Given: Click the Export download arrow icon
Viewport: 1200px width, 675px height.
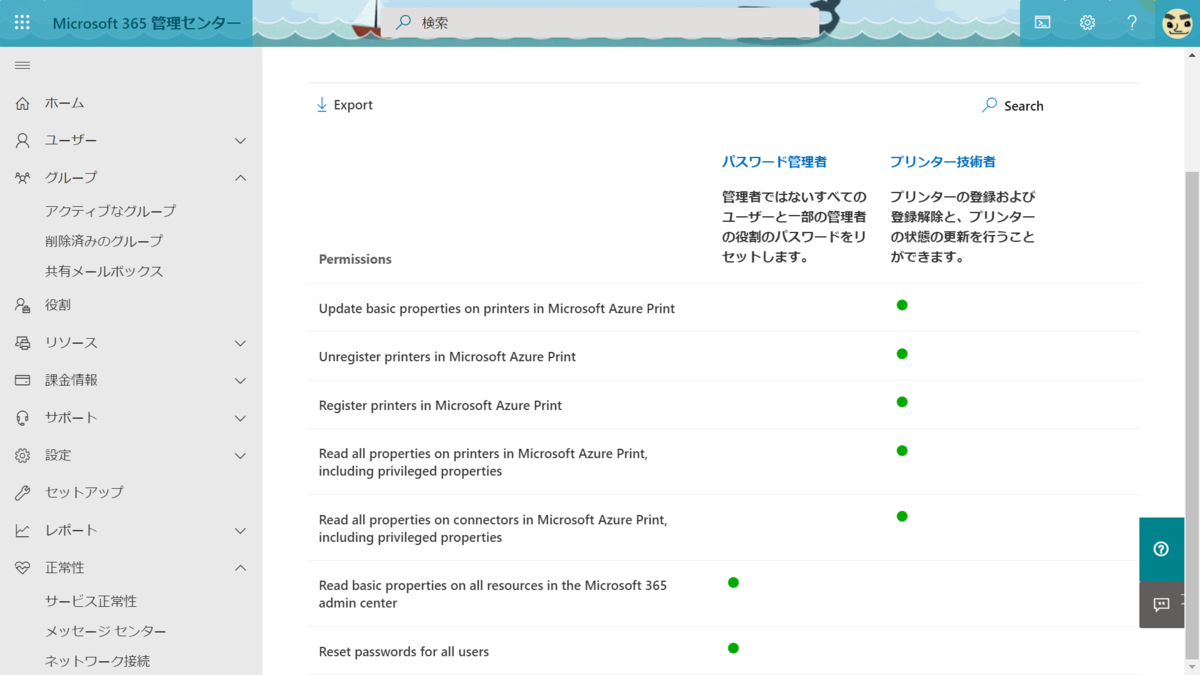Looking at the screenshot, I should point(322,105).
